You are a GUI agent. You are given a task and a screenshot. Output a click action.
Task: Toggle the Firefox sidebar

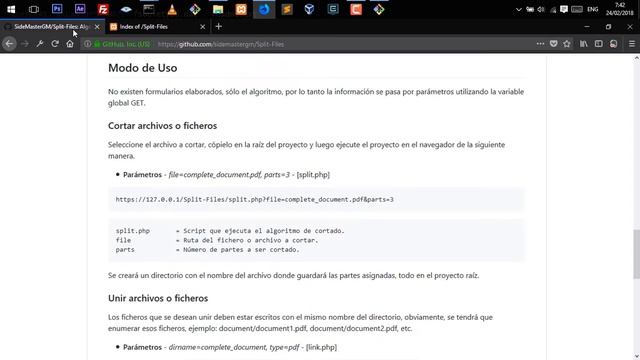point(598,44)
